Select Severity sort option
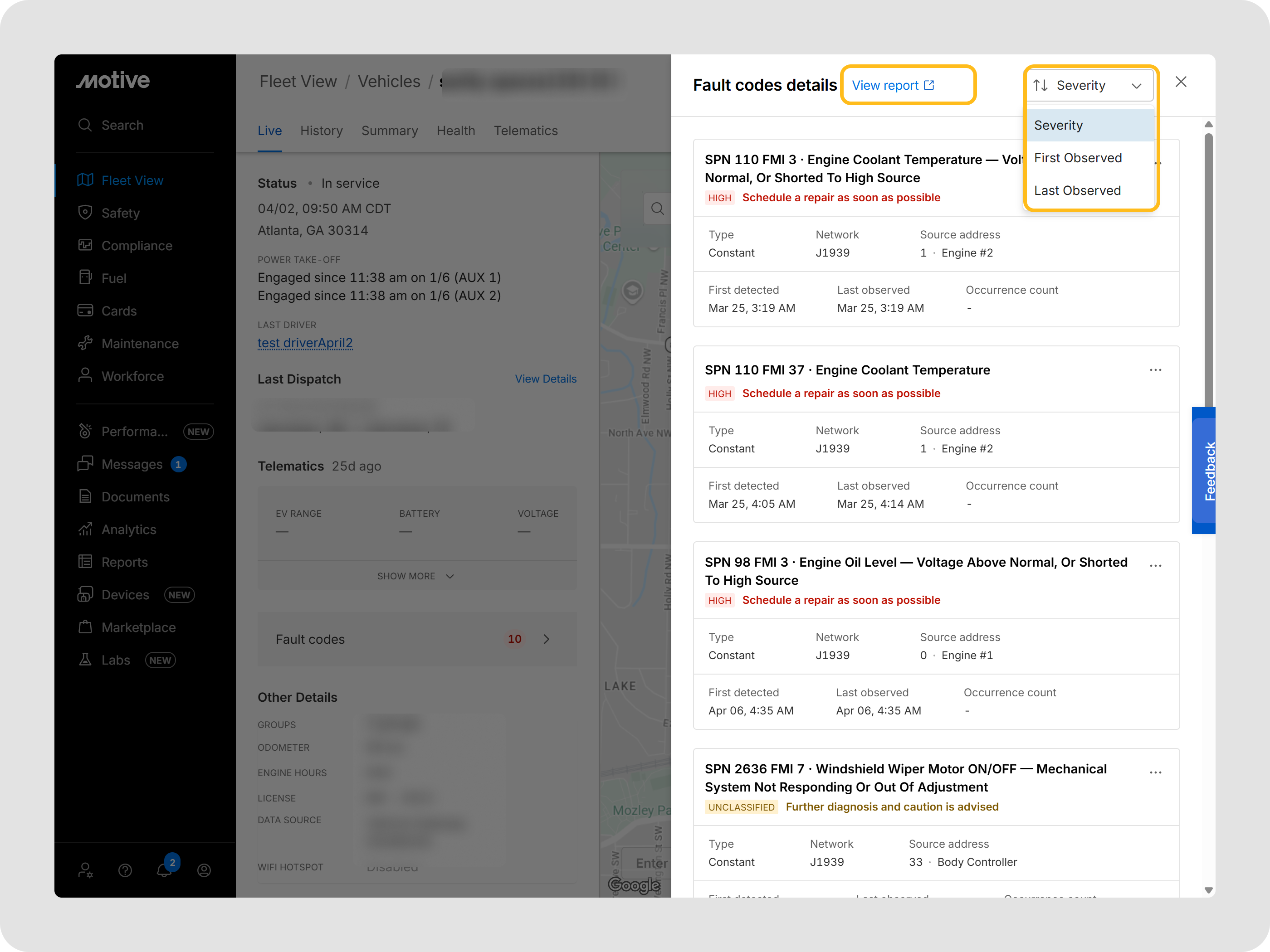 [x=1090, y=125]
